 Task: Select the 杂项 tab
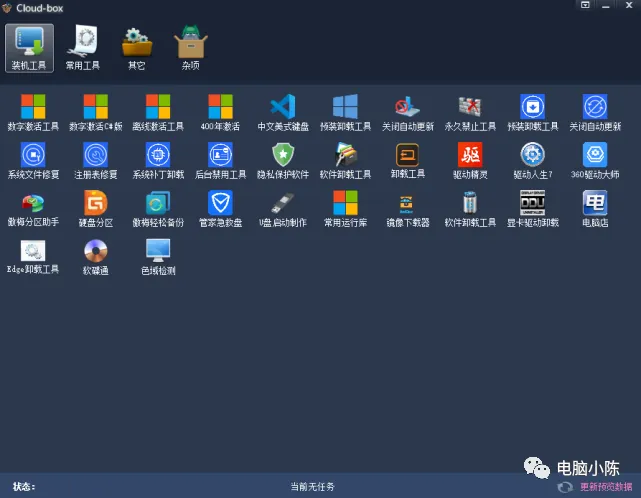coord(191,48)
